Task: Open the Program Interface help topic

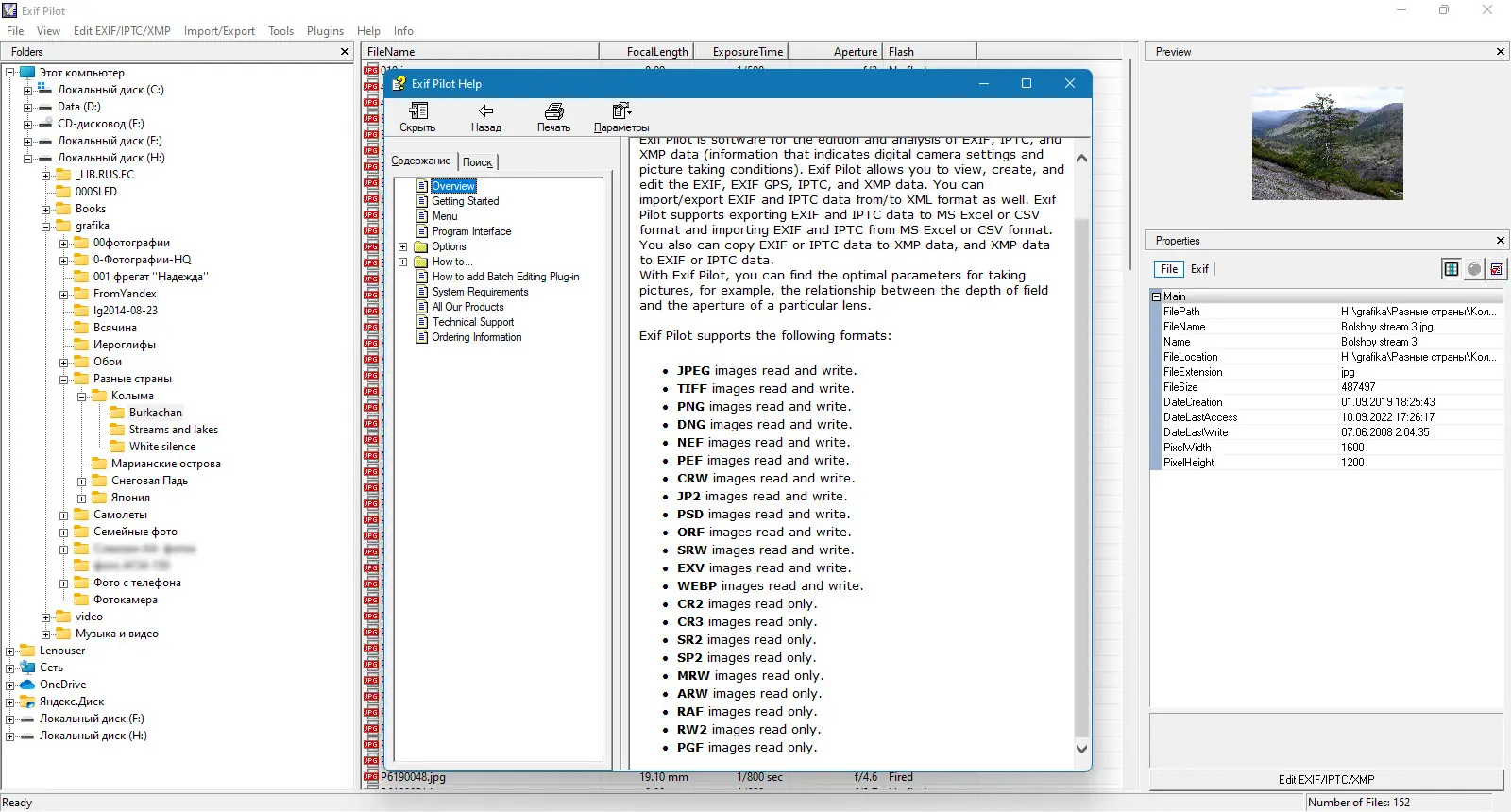Action: pyautogui.click(x=471, y=231)
